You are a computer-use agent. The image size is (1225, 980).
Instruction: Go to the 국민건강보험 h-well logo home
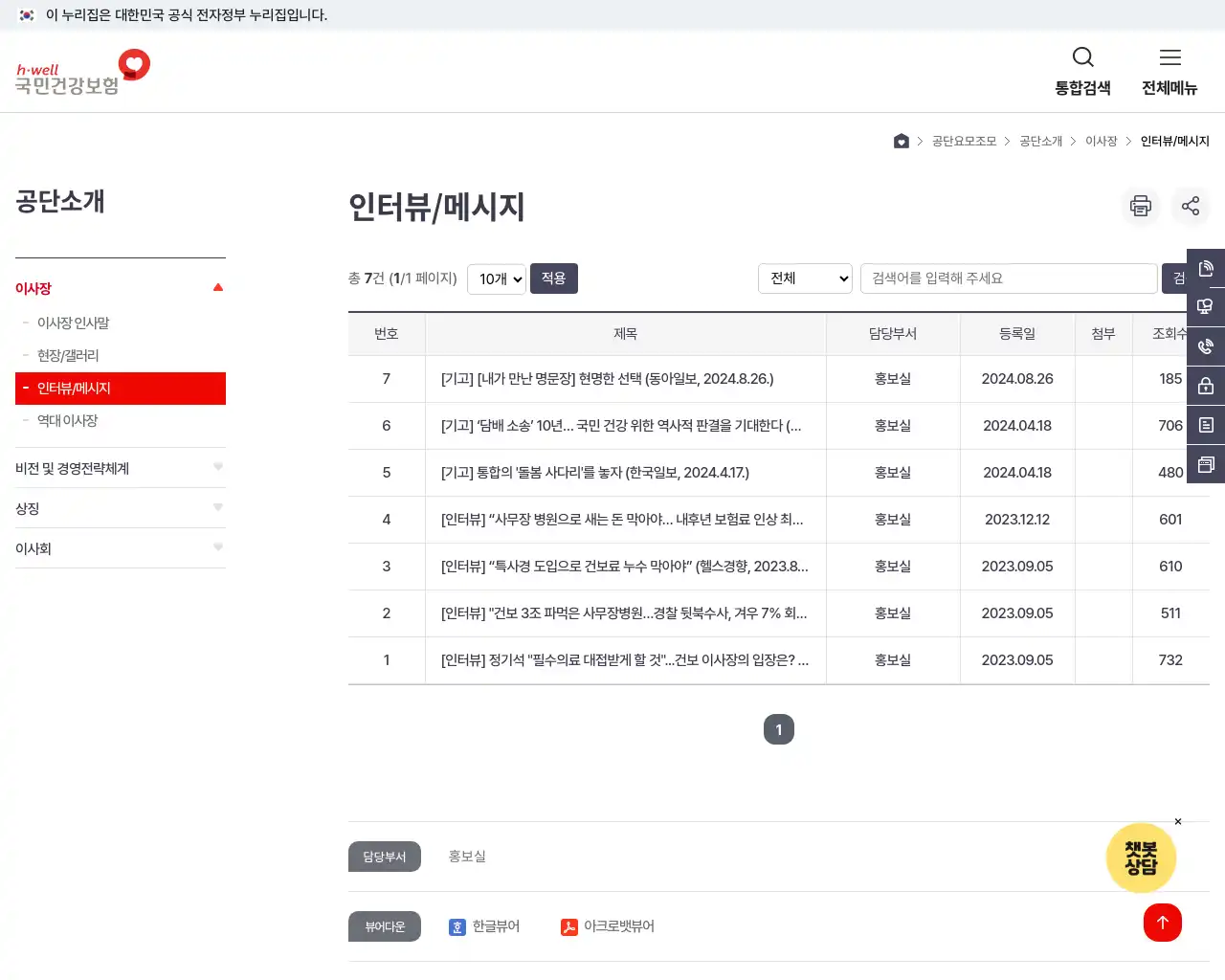click(82, 72)
